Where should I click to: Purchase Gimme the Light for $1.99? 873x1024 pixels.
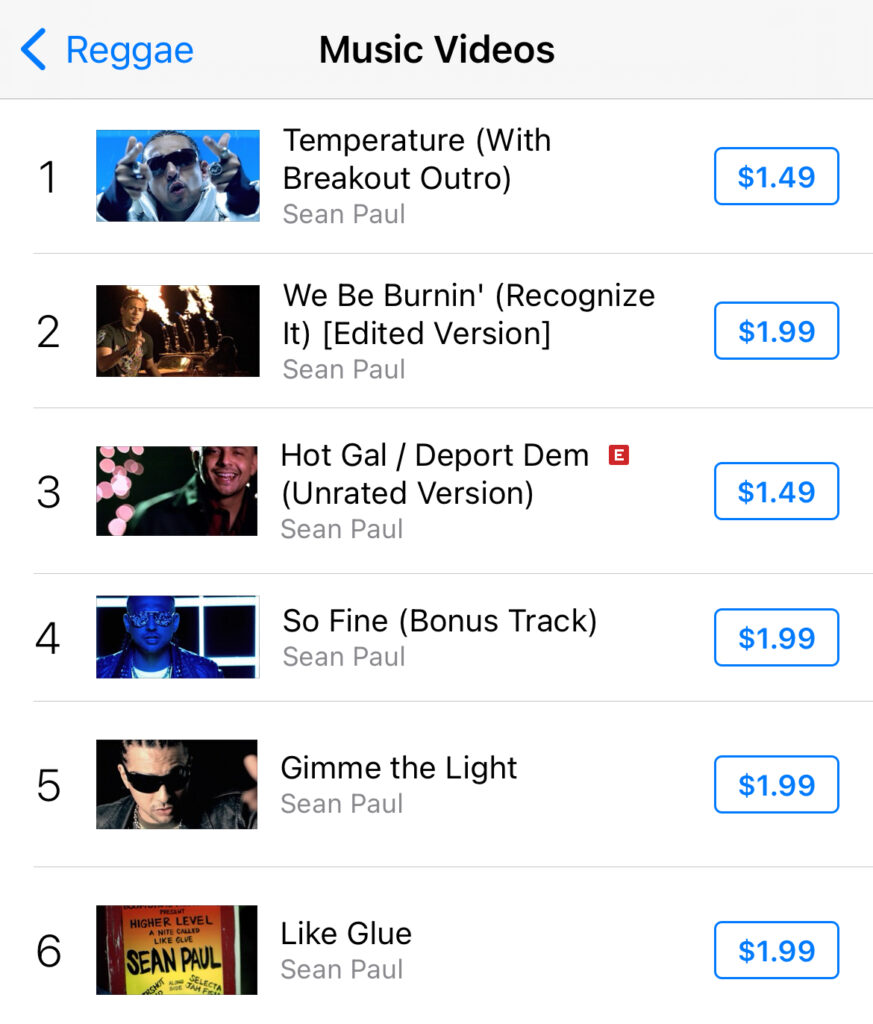click(776, 784)
